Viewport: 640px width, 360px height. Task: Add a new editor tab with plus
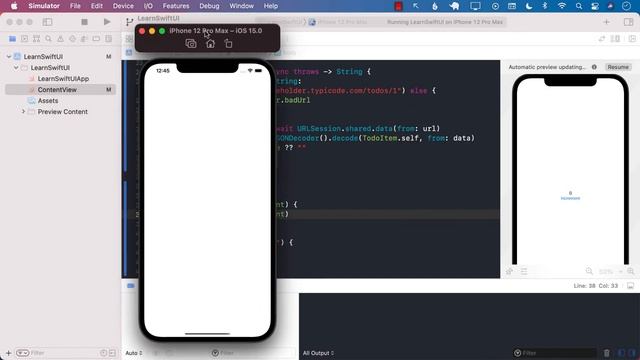point(607,22)
